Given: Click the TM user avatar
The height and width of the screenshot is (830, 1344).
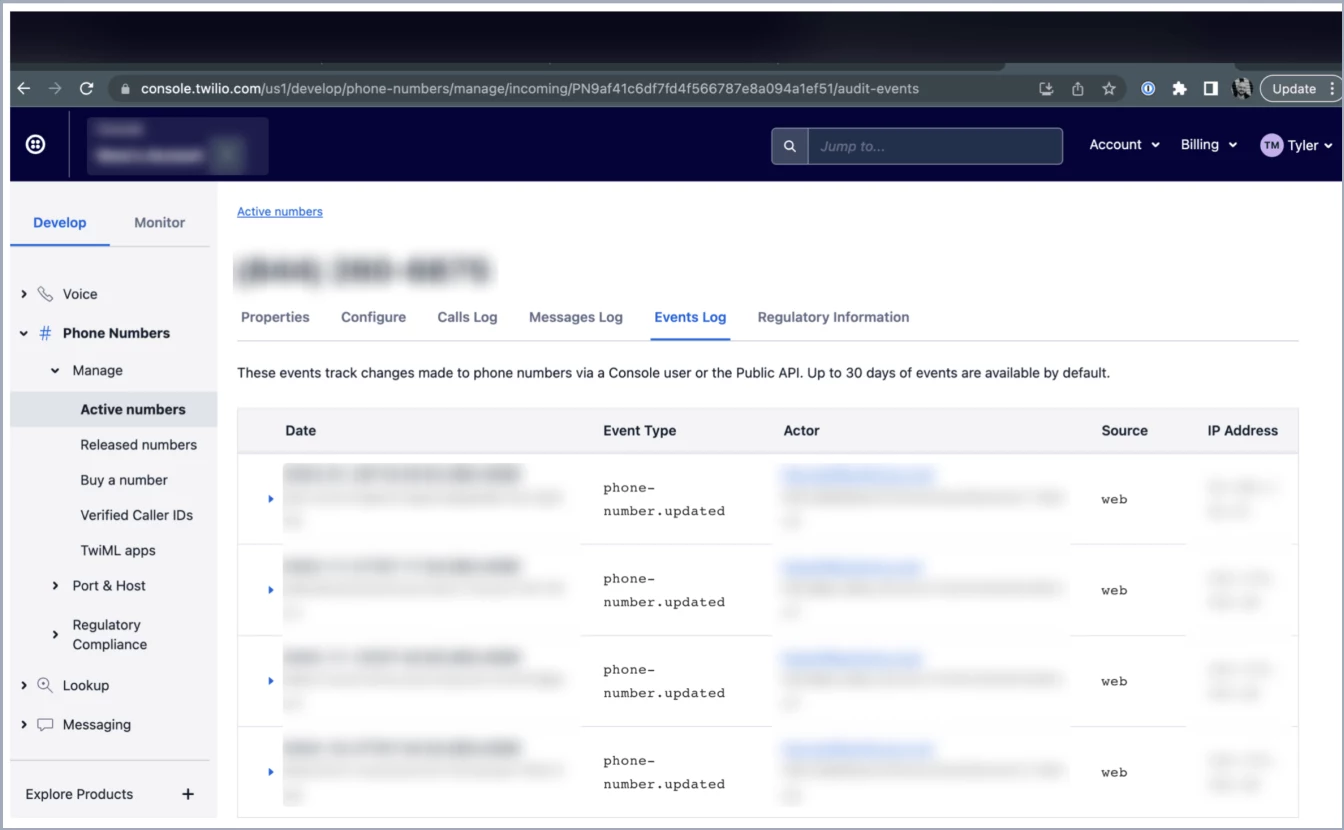Looking at the screenshot, I should 1271,146.
